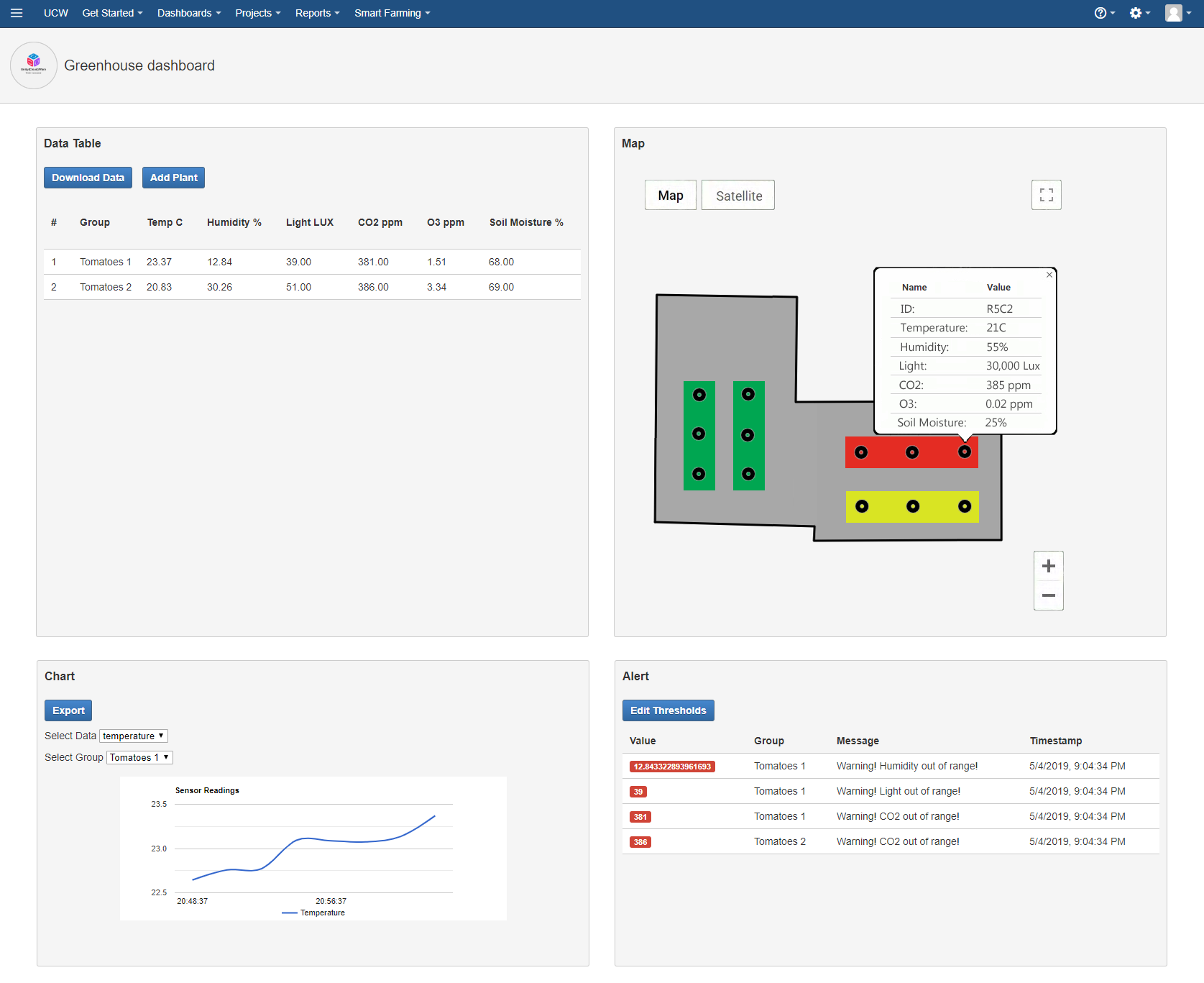Click the Download Data button
This screenshot has height=983, width=1204.
point(88,178)
